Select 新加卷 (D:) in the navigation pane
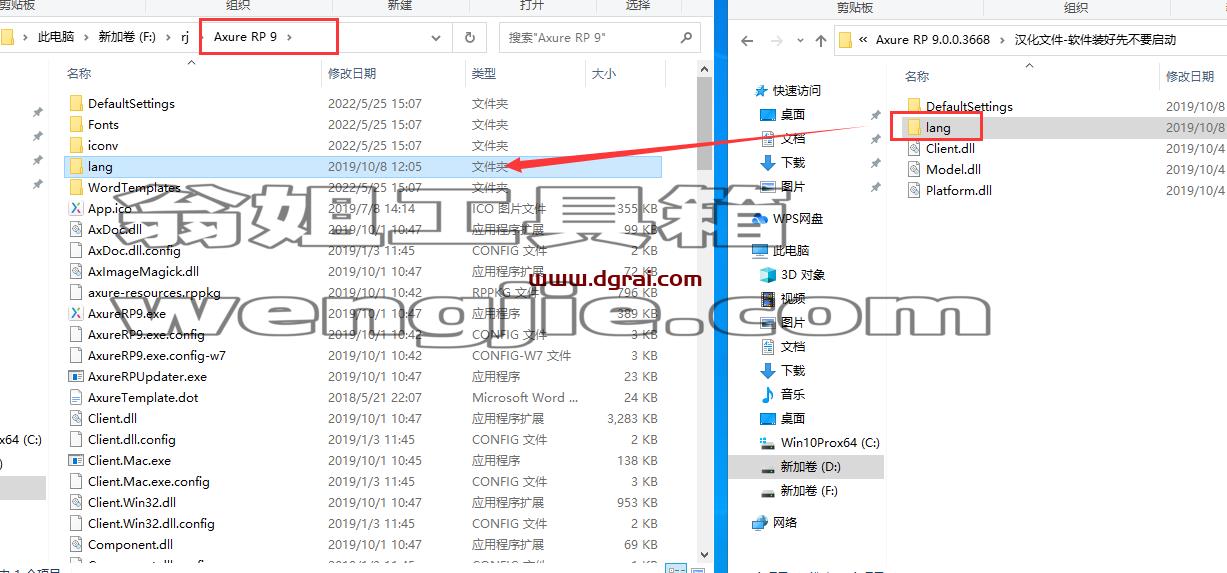 click(811, 466)
